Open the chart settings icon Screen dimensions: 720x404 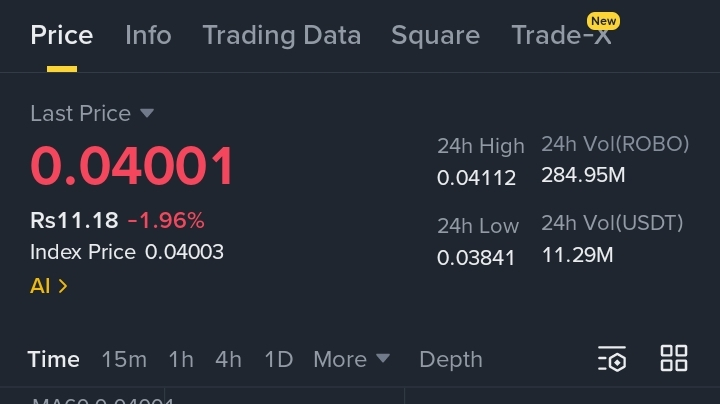612,359
